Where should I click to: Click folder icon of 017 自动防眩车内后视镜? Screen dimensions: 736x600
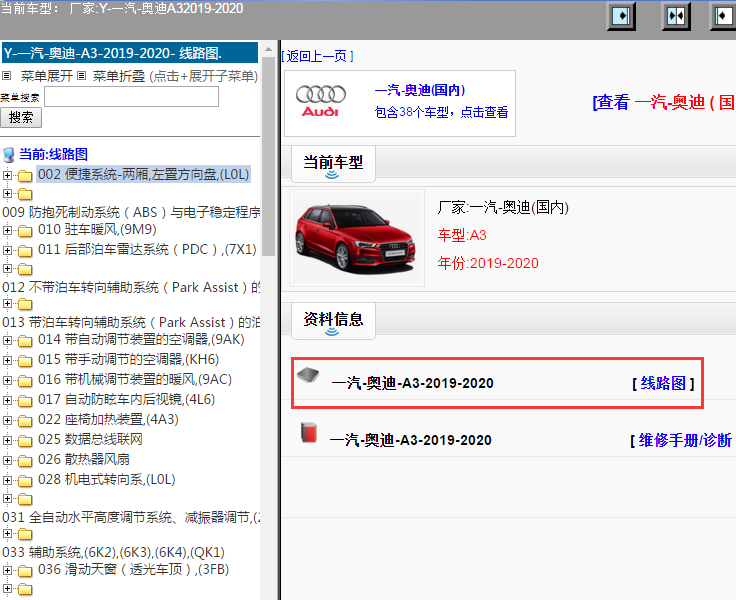25,400
